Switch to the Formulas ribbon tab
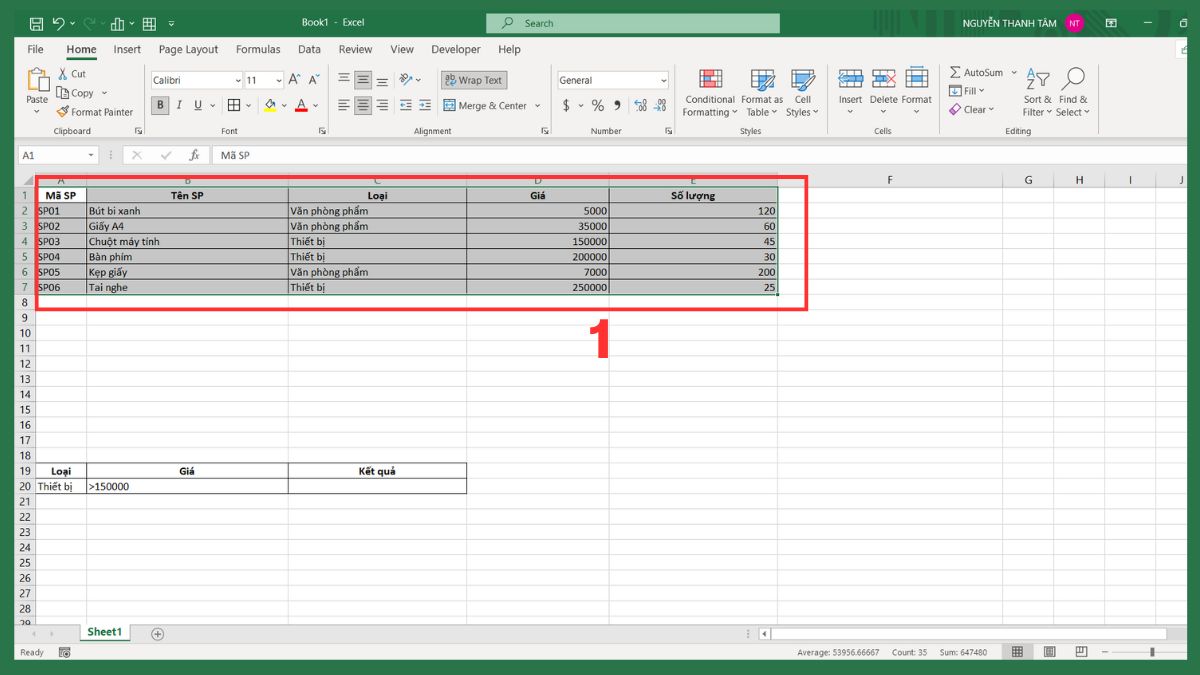Viewport: 1200px width, 675px height. tap(258, 49)
